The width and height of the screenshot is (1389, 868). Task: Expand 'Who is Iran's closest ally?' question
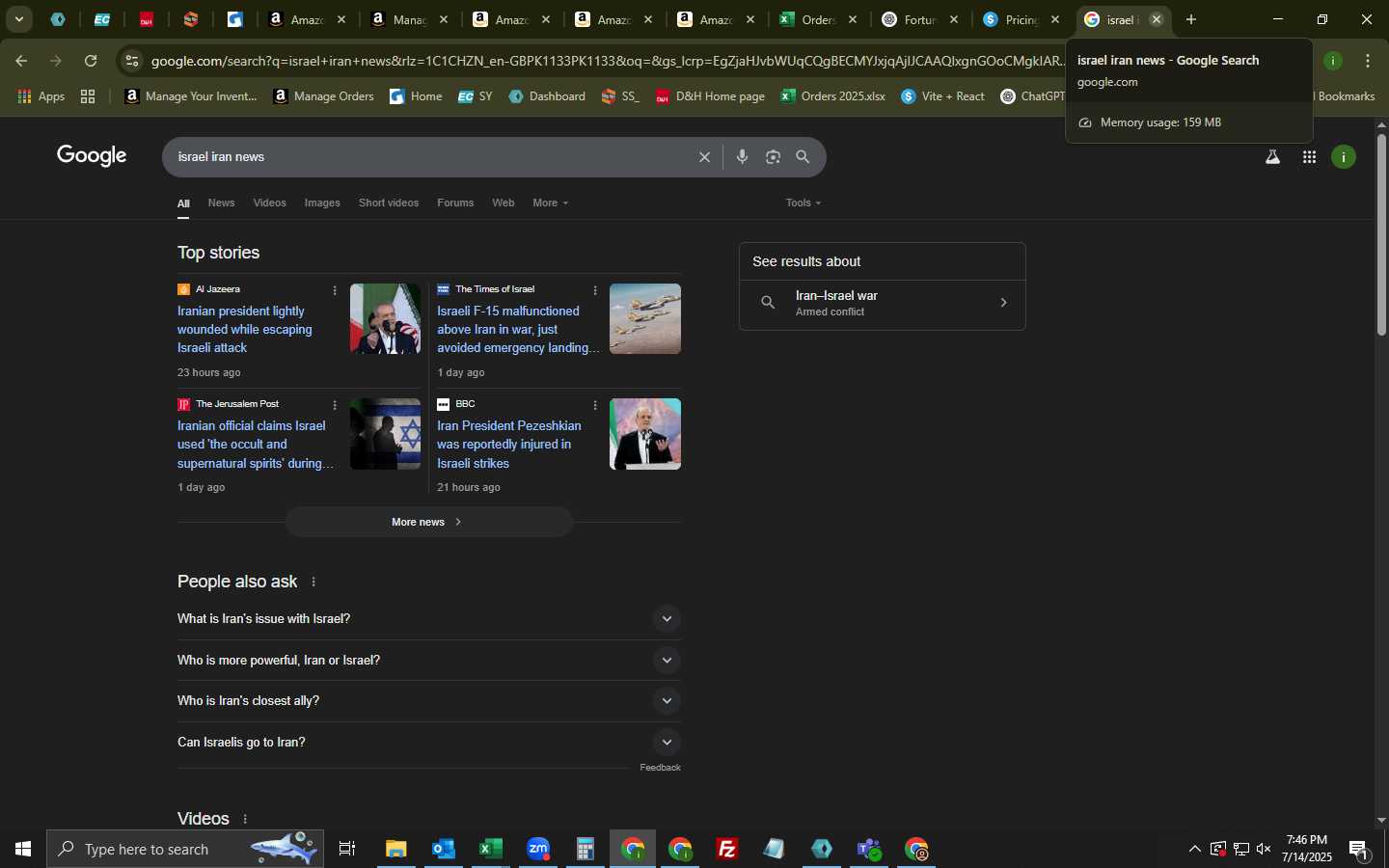(x=429, y=701)
